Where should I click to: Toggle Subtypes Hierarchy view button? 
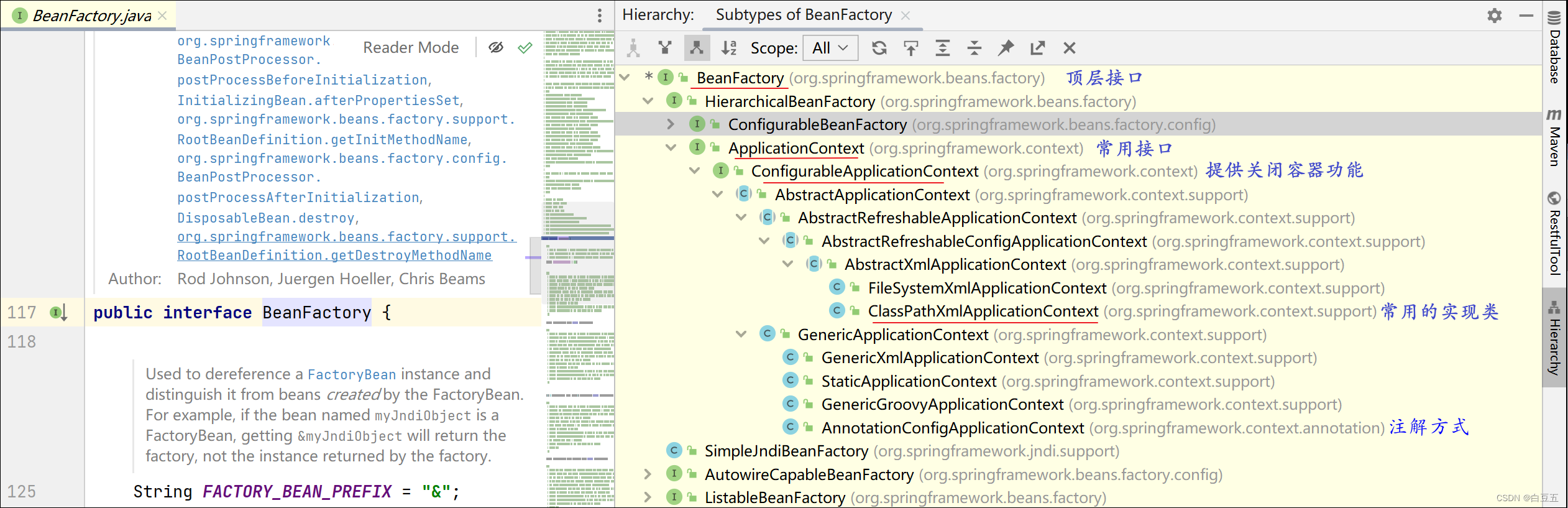(697, 48)
